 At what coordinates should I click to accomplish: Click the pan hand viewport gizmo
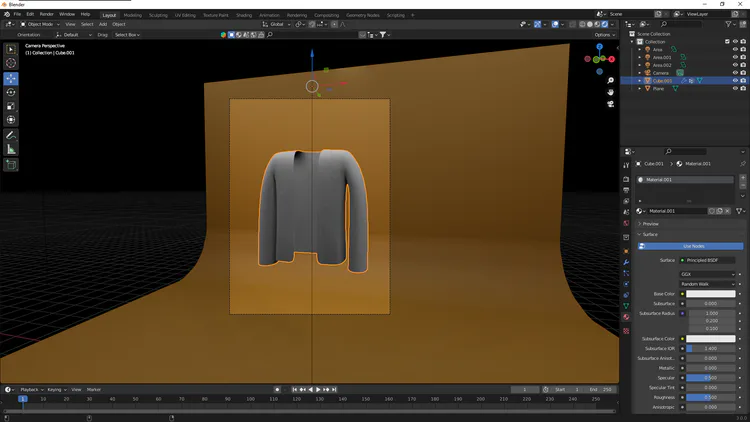tap(610, 92)
